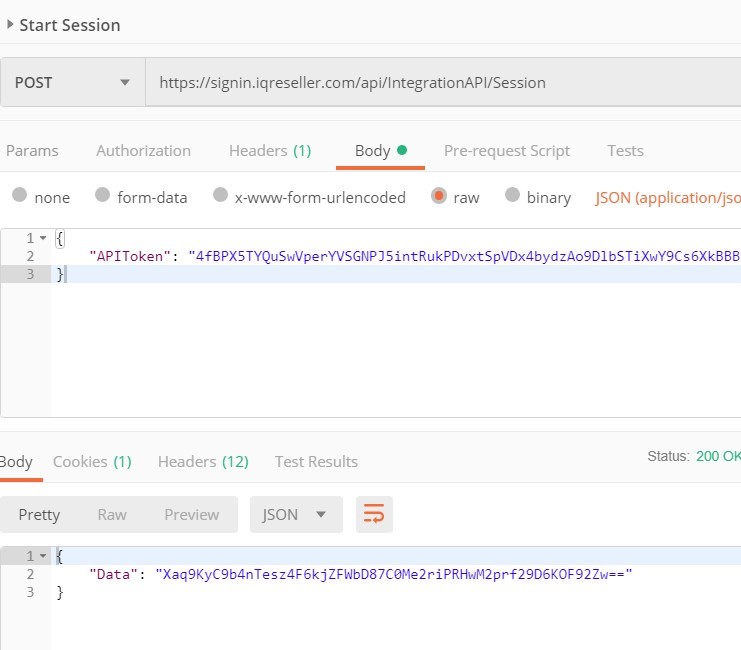
Task: Collapse request body JSON fold arrow on line 1
Action: 43,238
